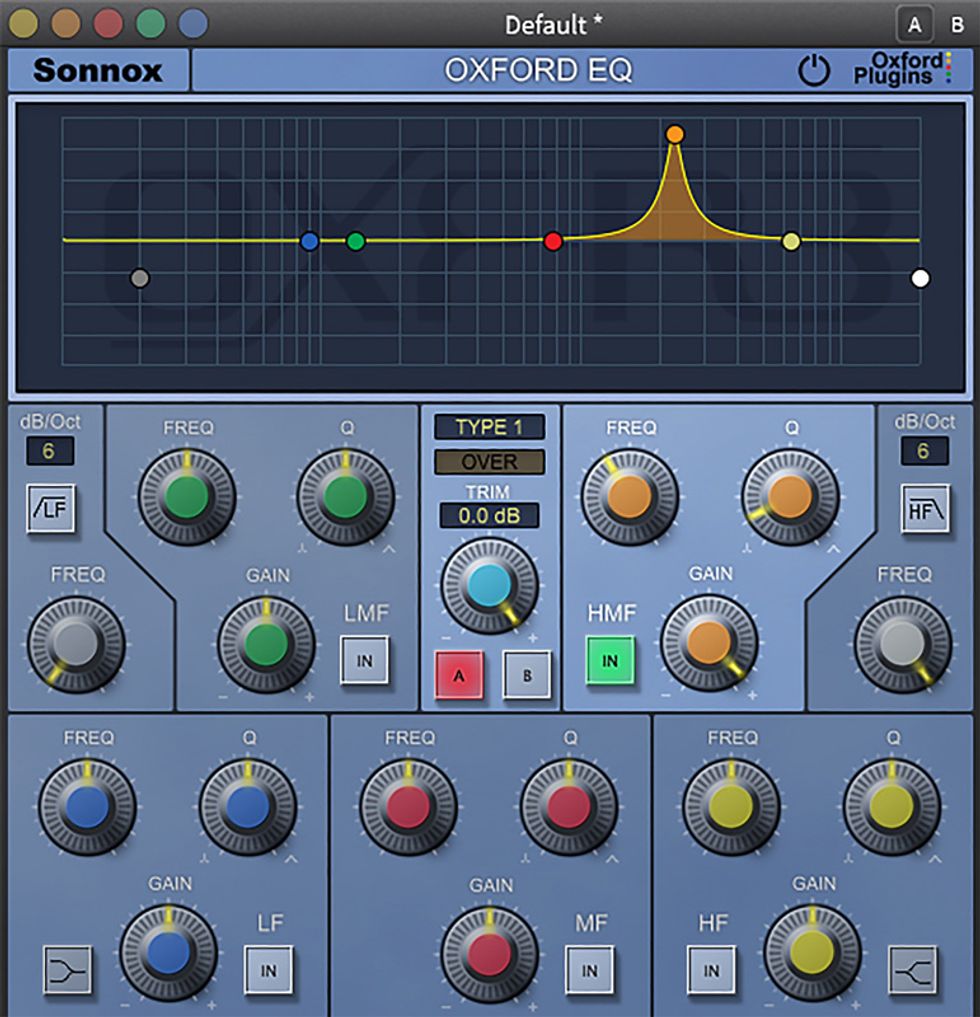The width and height of the screenshot is (980, 1017).
Task: Click the red MF FREQ knob
Action: pyautogui.click(x=409, y=807)
